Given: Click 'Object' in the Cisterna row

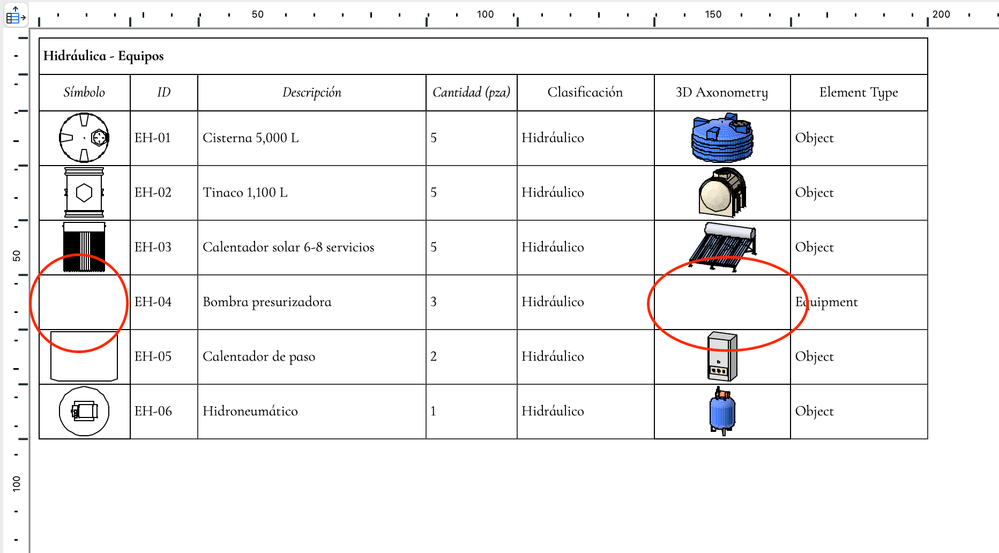Looking at the screenshot, I should (814, 138).
